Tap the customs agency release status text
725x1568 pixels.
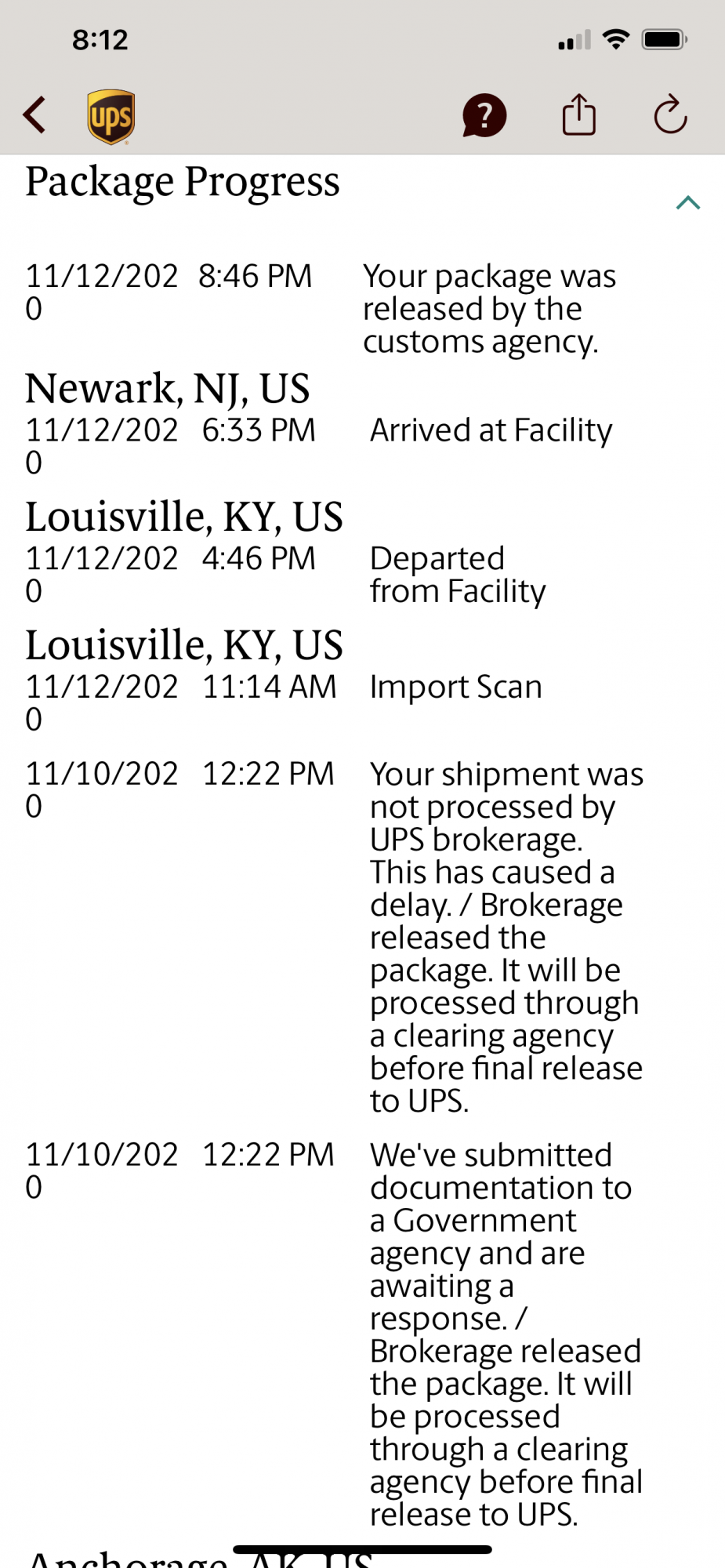click(x=489, y=309)
